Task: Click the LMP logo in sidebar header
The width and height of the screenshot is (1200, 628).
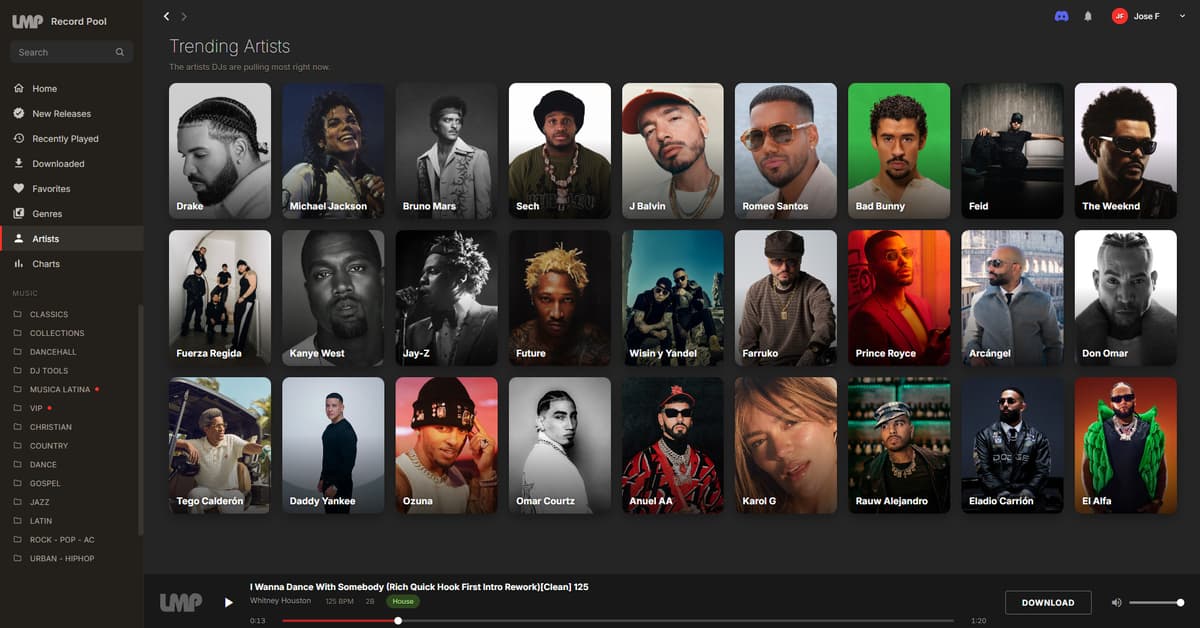Action: coord(27,21)
